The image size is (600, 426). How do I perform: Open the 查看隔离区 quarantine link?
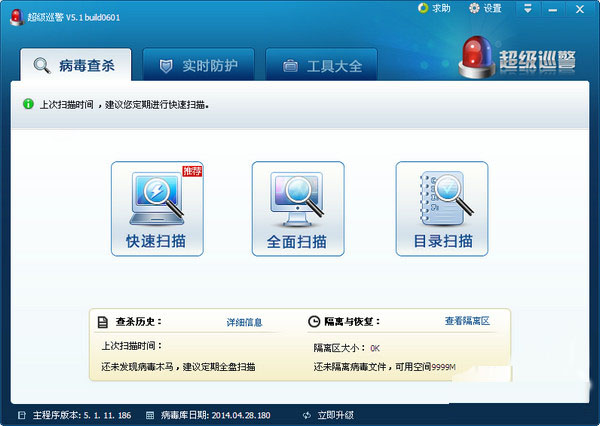[x=467, y=322]
